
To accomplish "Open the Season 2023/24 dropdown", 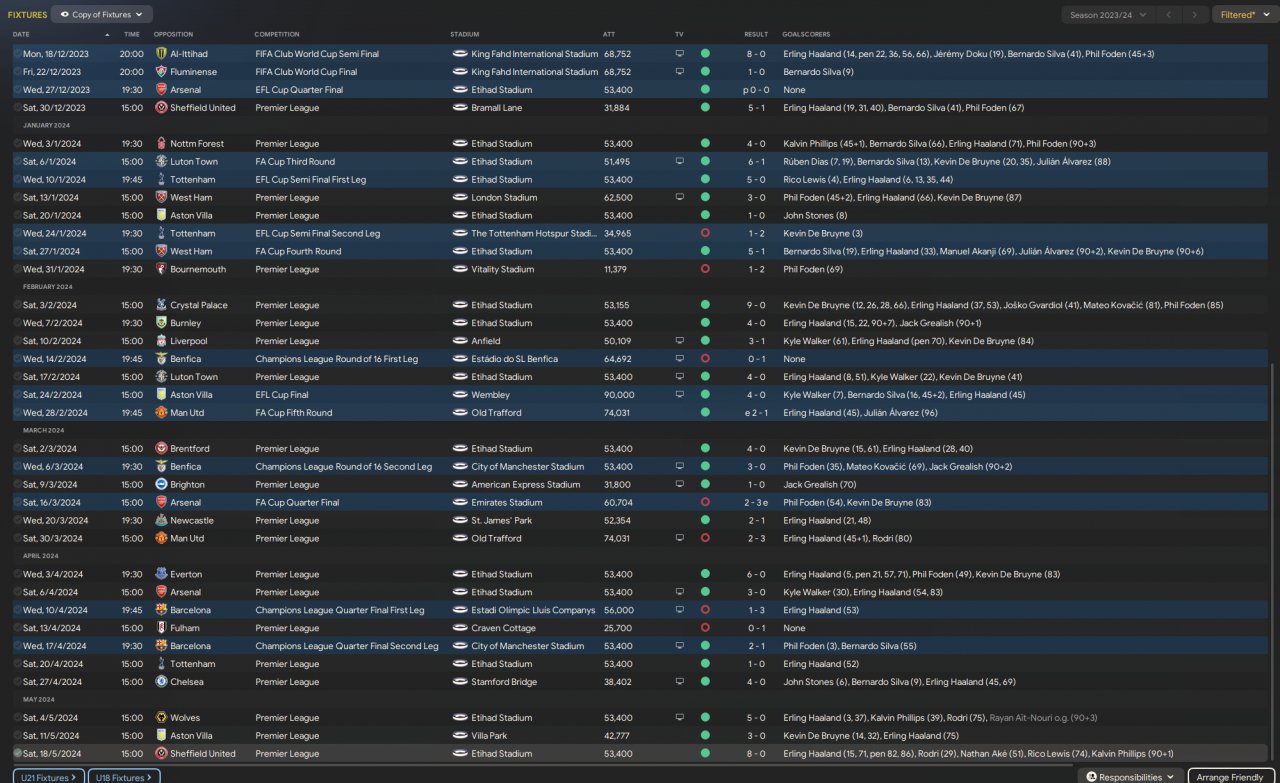I will [x=1108, y=15].
